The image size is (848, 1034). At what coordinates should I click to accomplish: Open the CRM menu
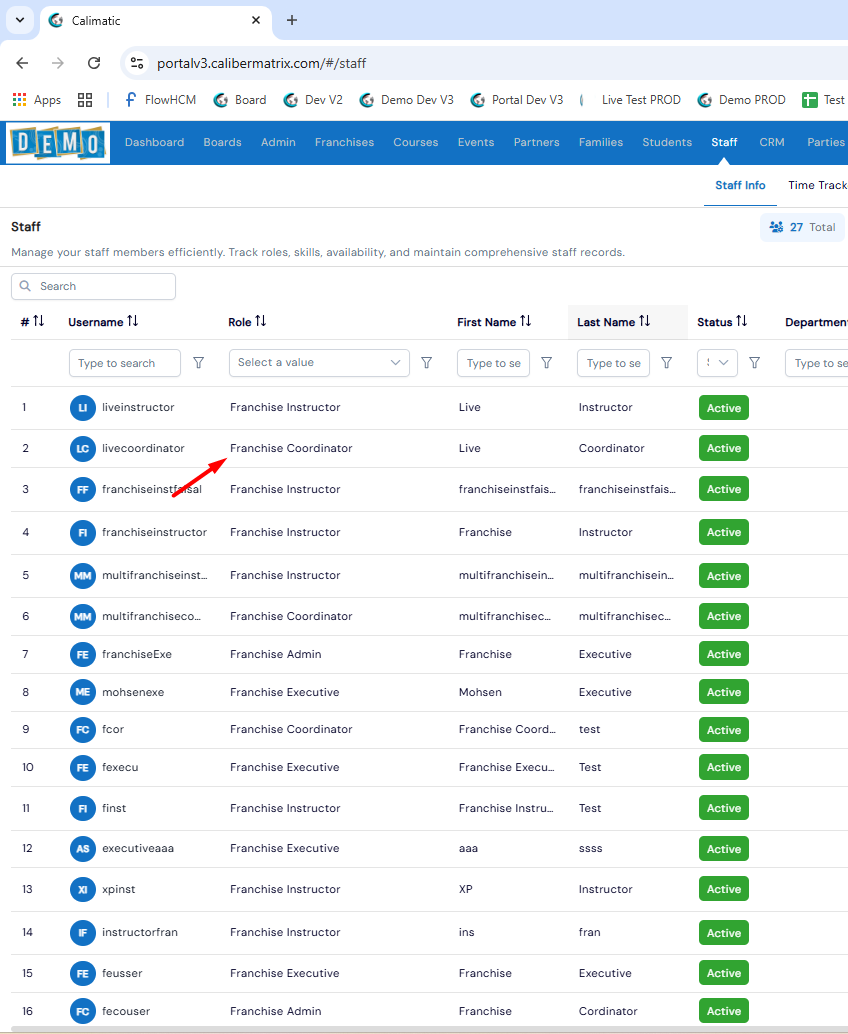tap(772, 142)
